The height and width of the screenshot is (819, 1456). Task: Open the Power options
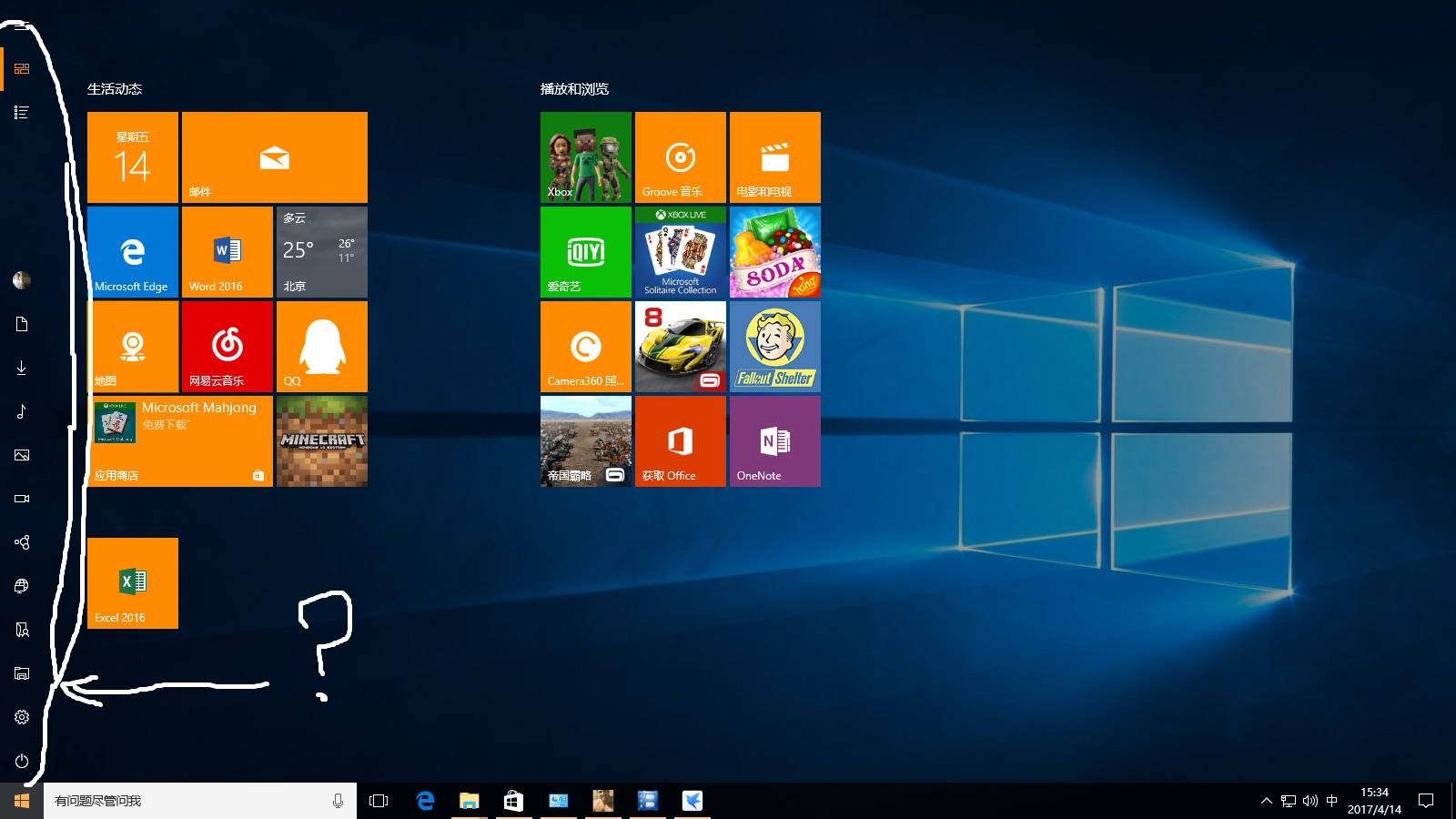pyautogui.click(x=22, y=761)
